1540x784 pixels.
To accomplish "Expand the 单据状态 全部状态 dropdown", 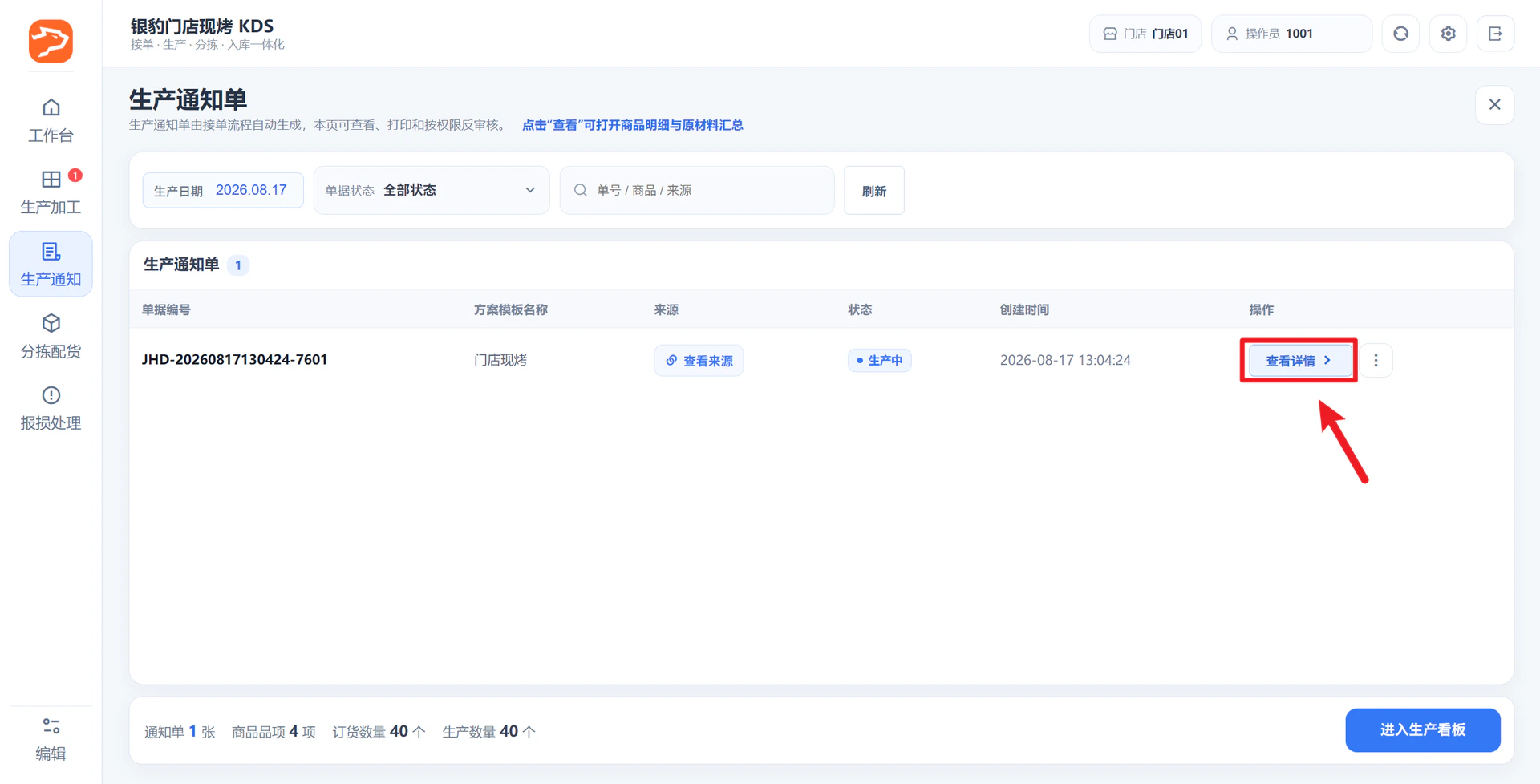I will [x=432, y=190].
